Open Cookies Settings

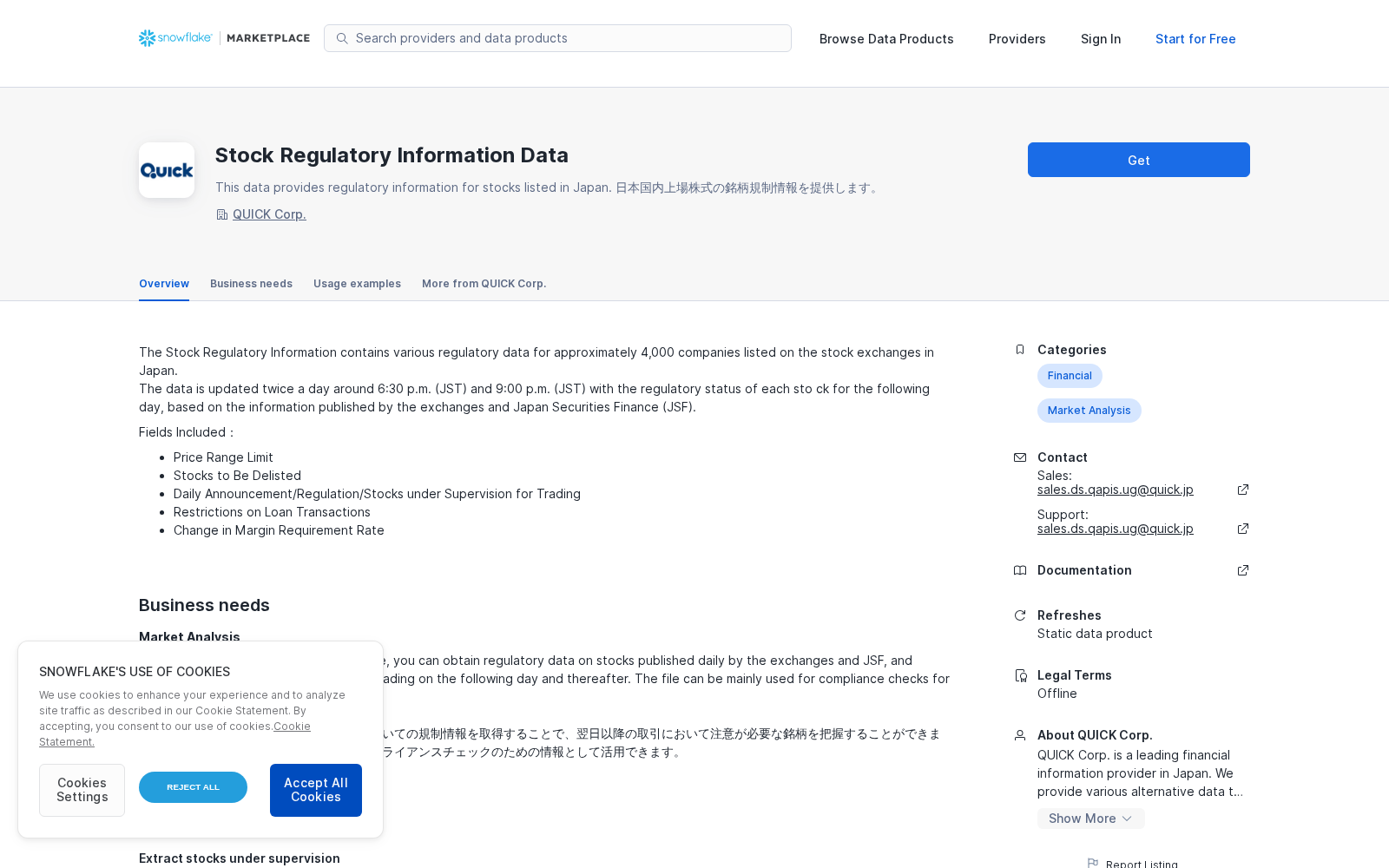click(82, 790)
